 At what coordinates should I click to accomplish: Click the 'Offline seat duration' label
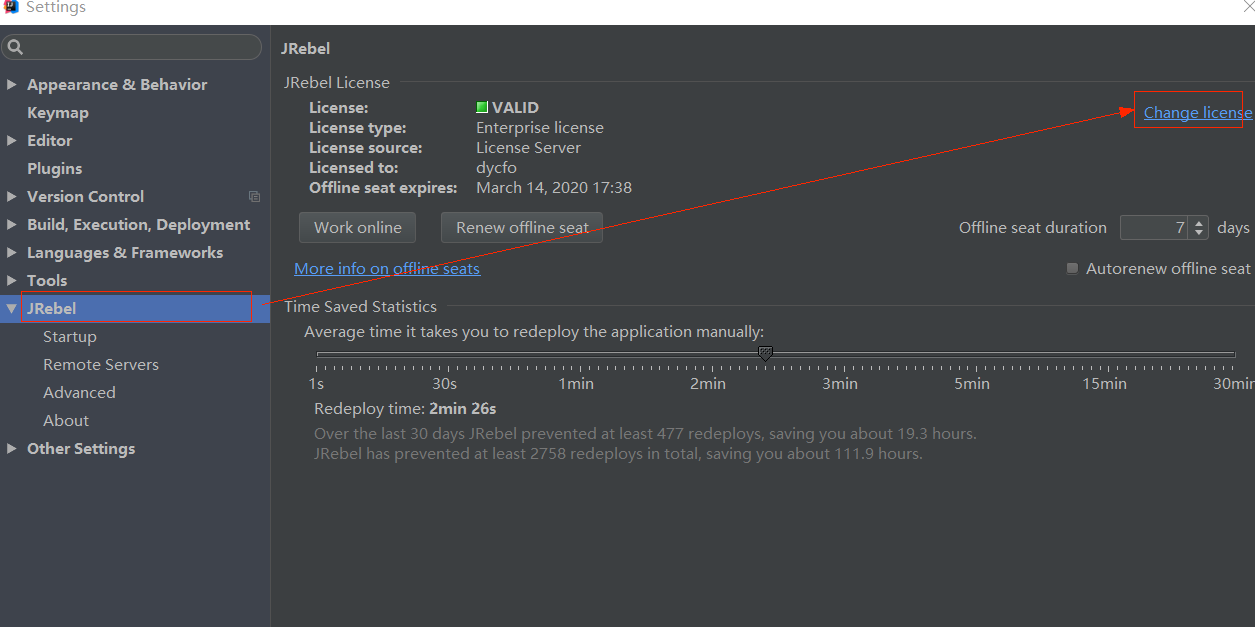pos(1033,228)
